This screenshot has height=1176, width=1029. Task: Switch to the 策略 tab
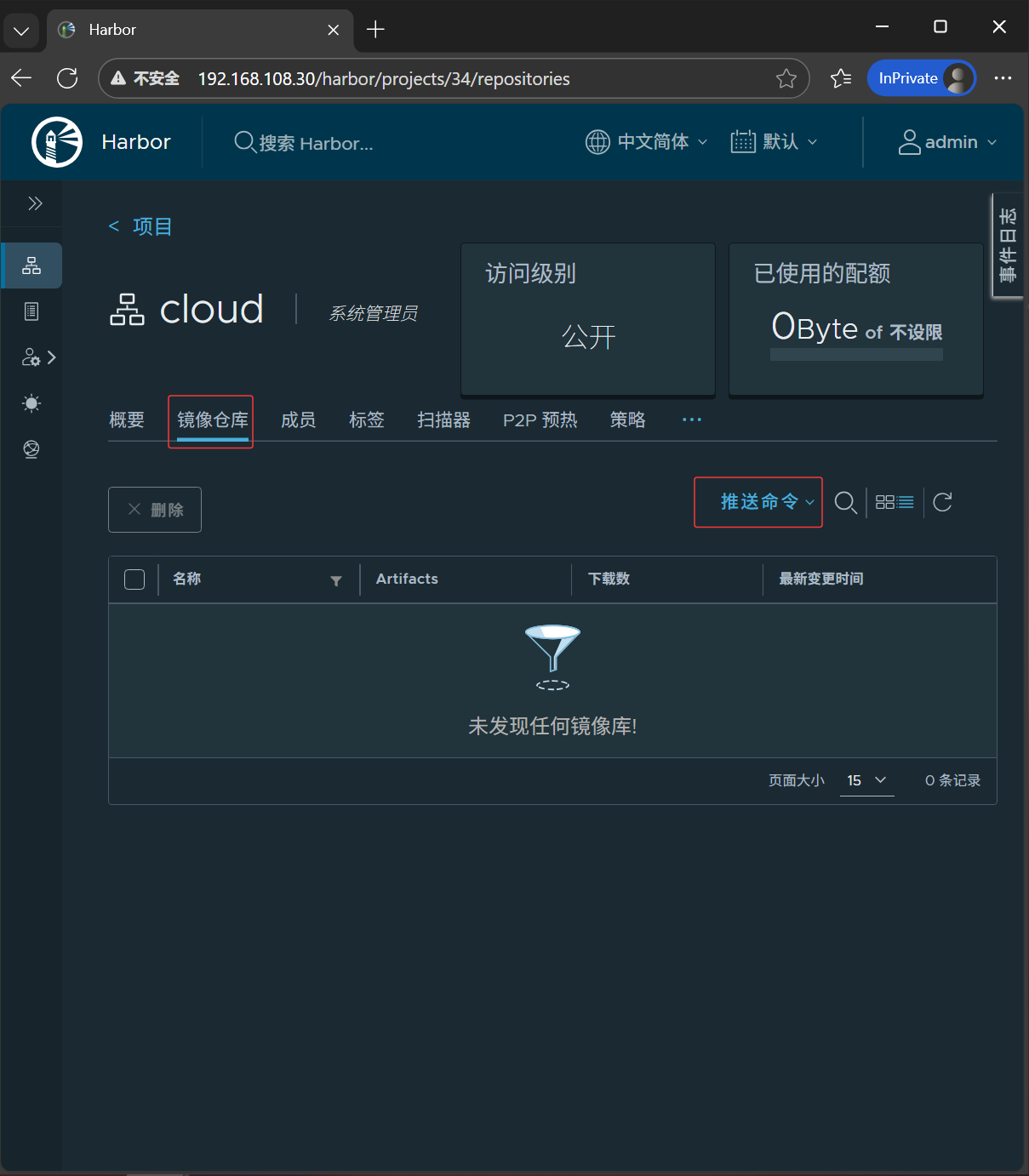(628, 420)
